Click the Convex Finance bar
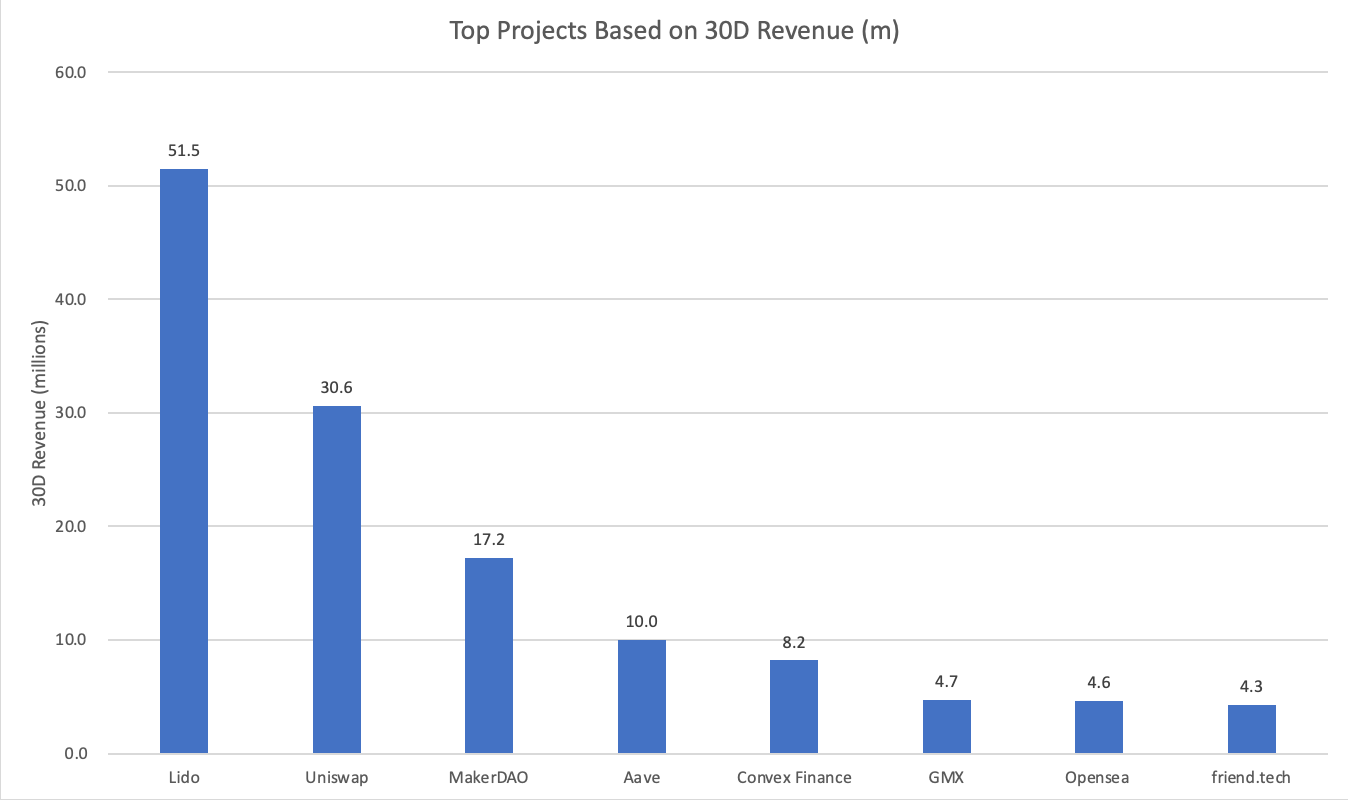This screenshot has height=800, width=1348. coord(794,707)
